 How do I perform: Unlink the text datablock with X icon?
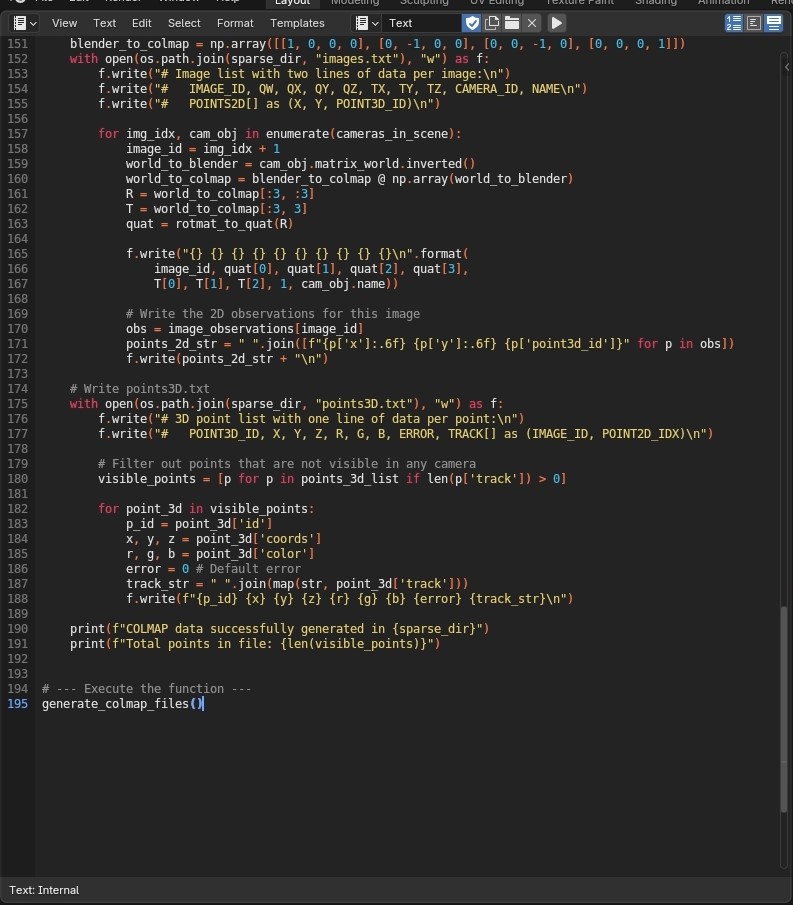[x=532, y=23]
